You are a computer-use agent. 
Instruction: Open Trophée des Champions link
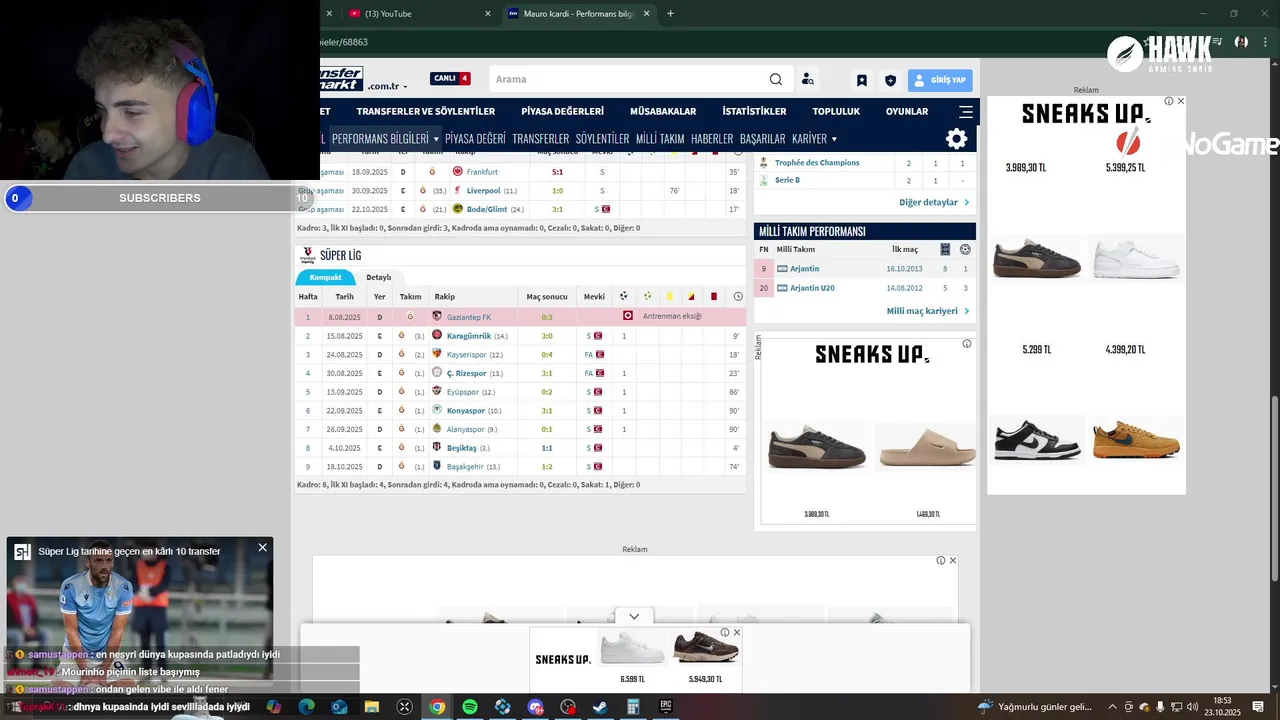pos(817,163)
